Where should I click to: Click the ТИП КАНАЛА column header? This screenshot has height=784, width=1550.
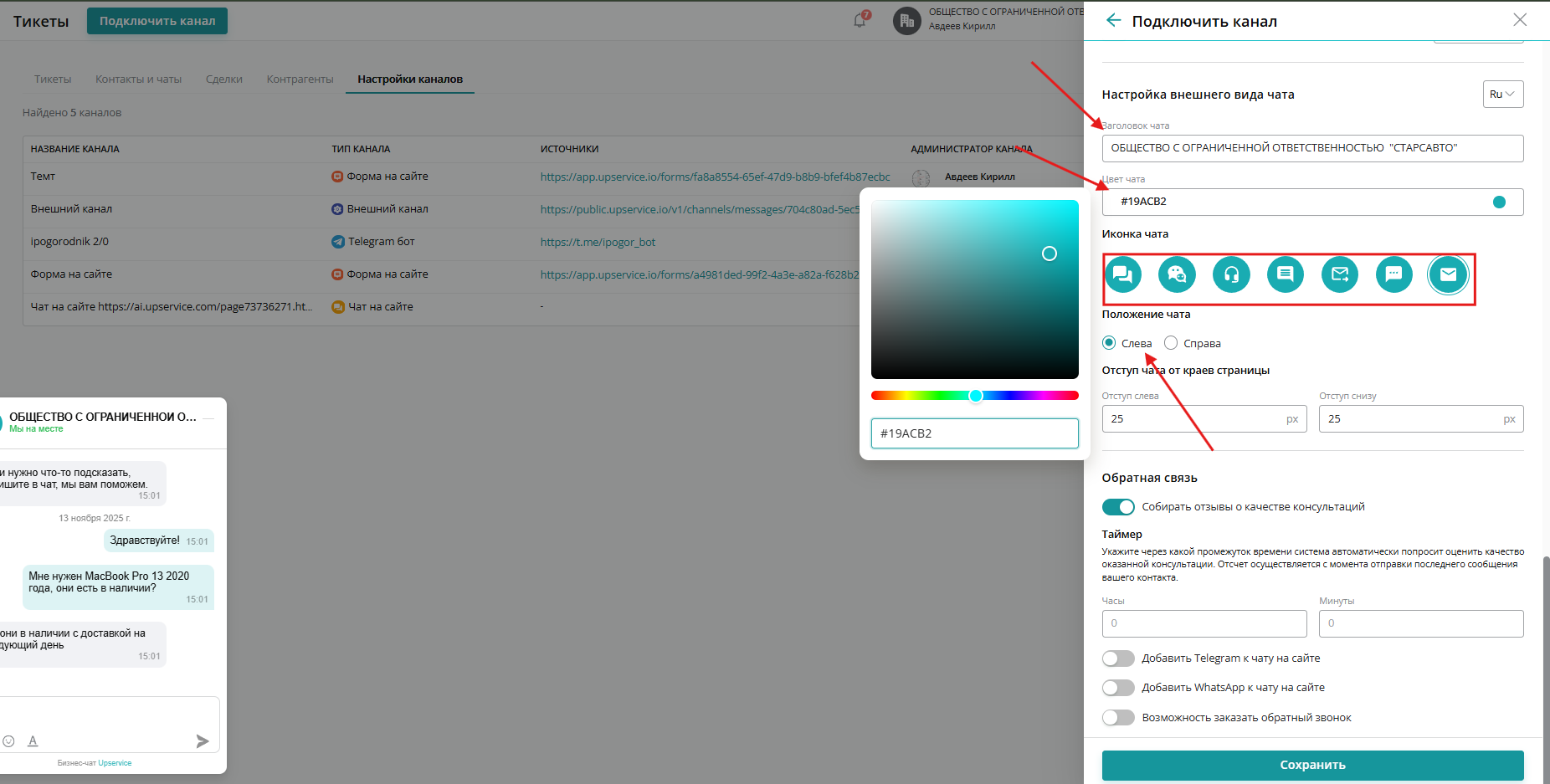pyautogui.click(x=361, y=149)
